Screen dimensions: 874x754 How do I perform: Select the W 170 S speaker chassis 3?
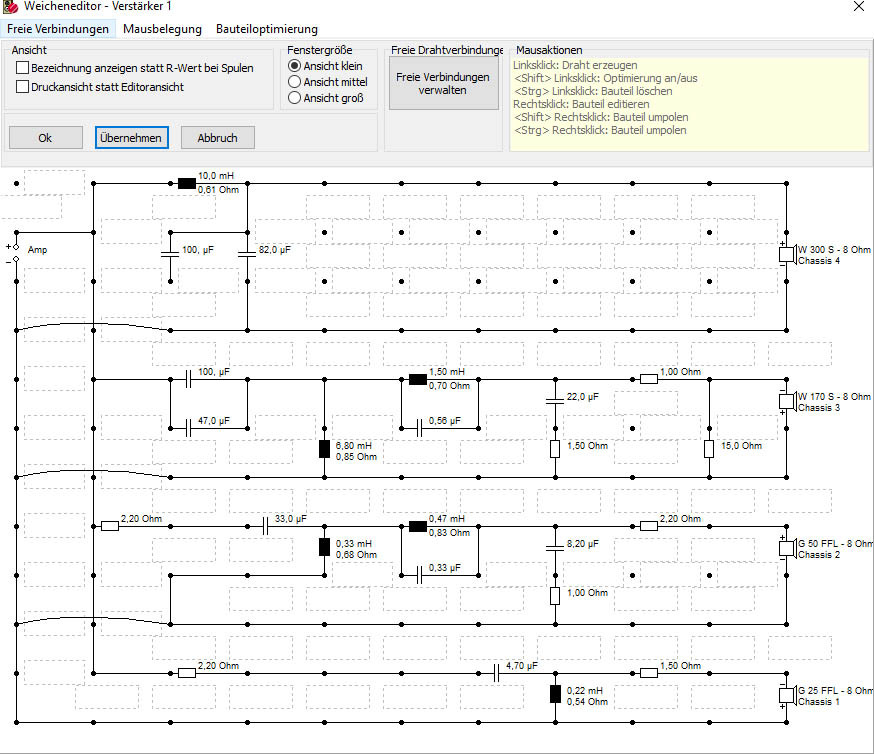(x=786, y=402)
